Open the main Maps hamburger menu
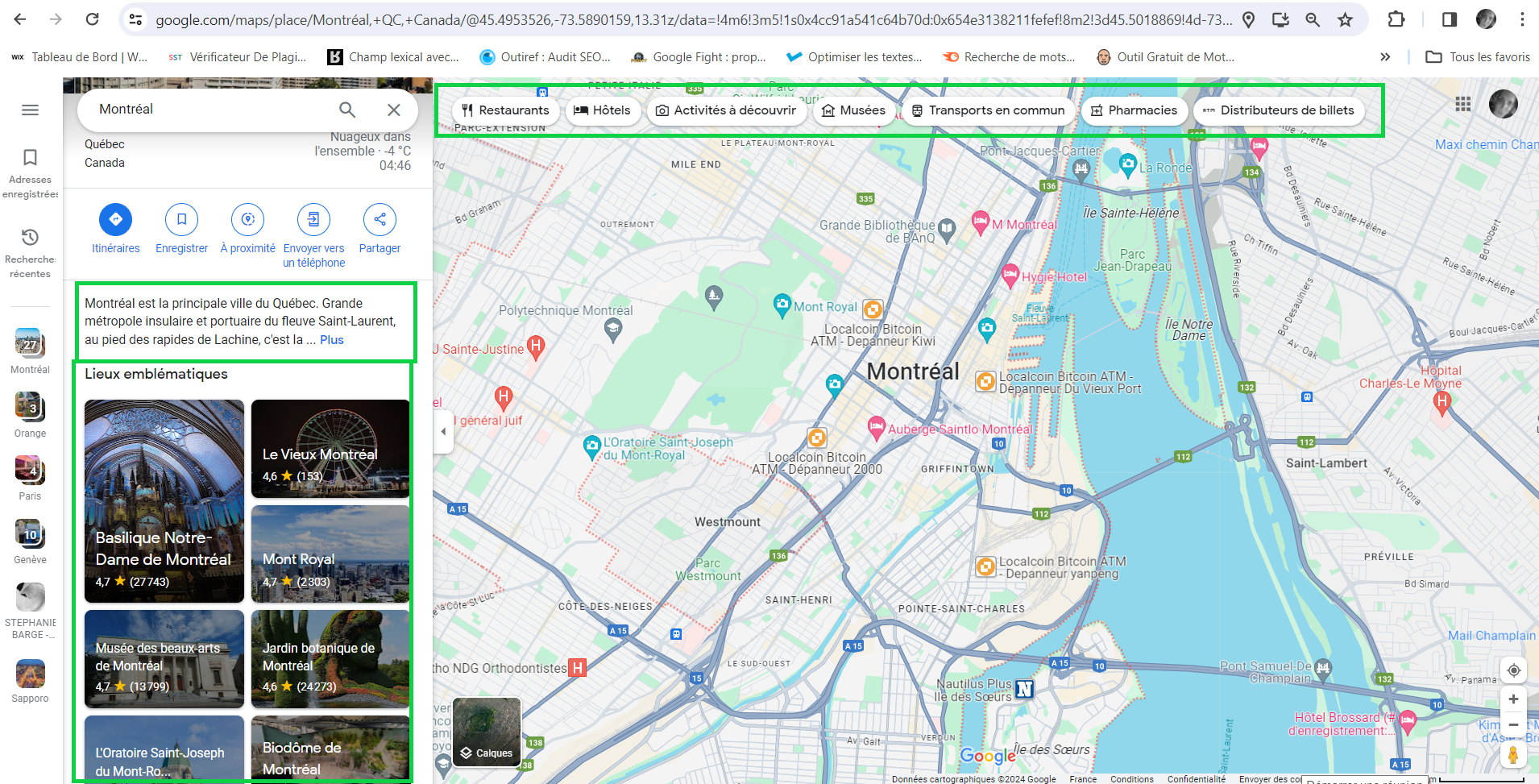 [x=30, y=110]
